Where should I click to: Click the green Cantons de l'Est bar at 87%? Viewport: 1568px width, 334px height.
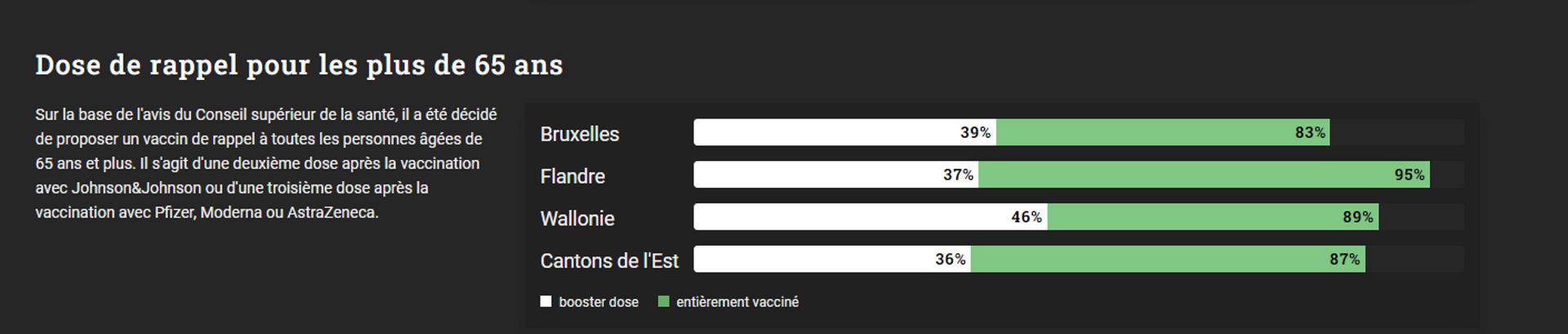pos(1168,260)
